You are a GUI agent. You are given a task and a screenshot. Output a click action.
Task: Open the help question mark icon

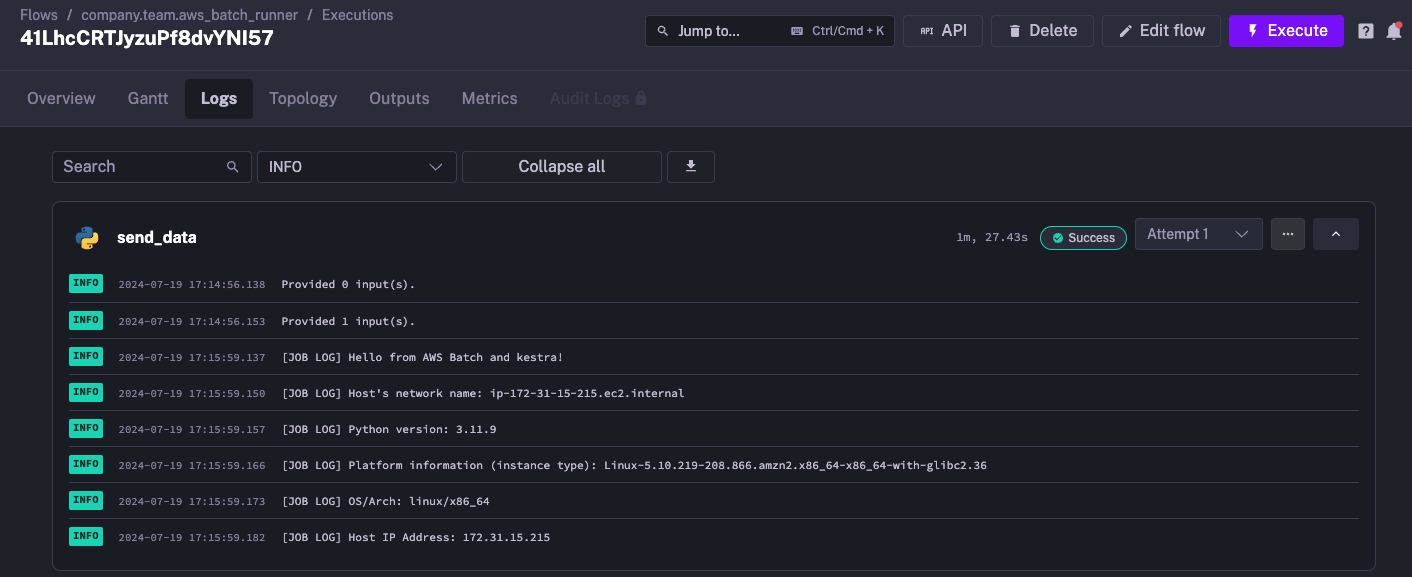pos(1365,31)
